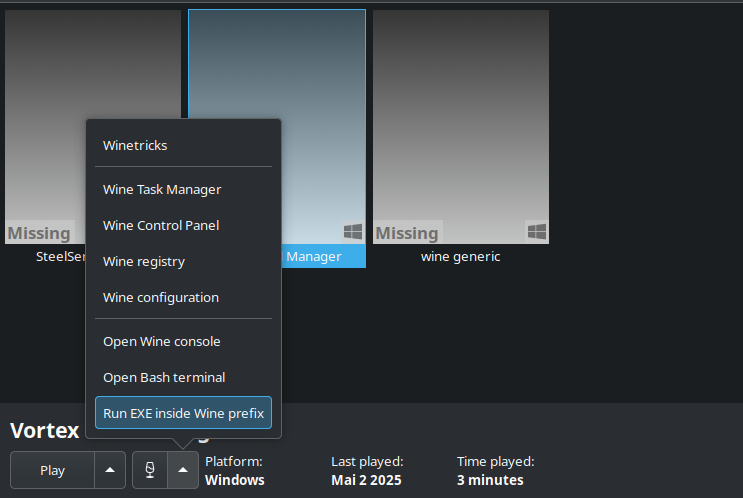The width and height of the screenshot is (743, 498).
Task: Click the Missing badge on wine generic
Action: coord(407,233)
